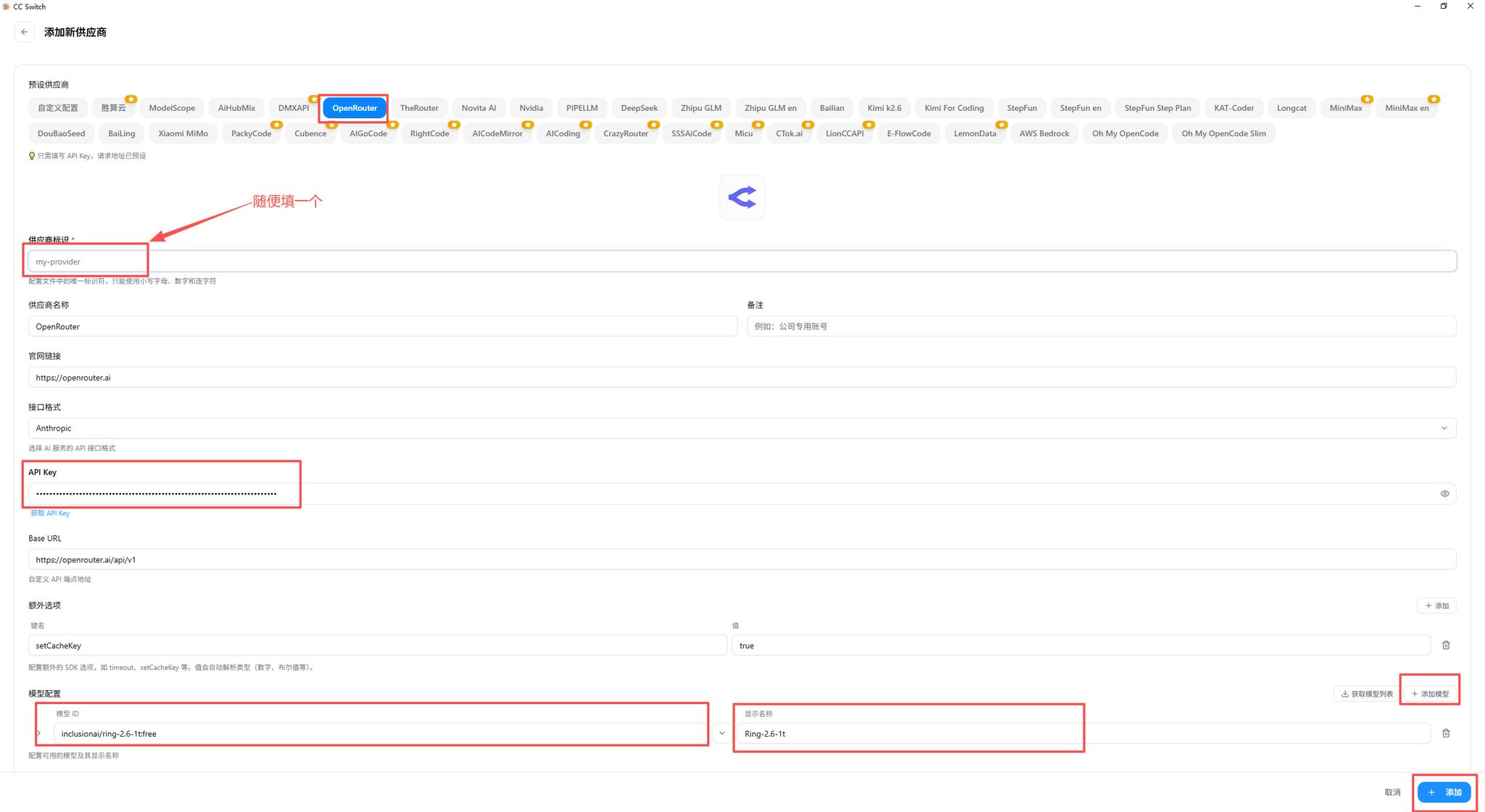Go back using the arrow button

point(24,32)
